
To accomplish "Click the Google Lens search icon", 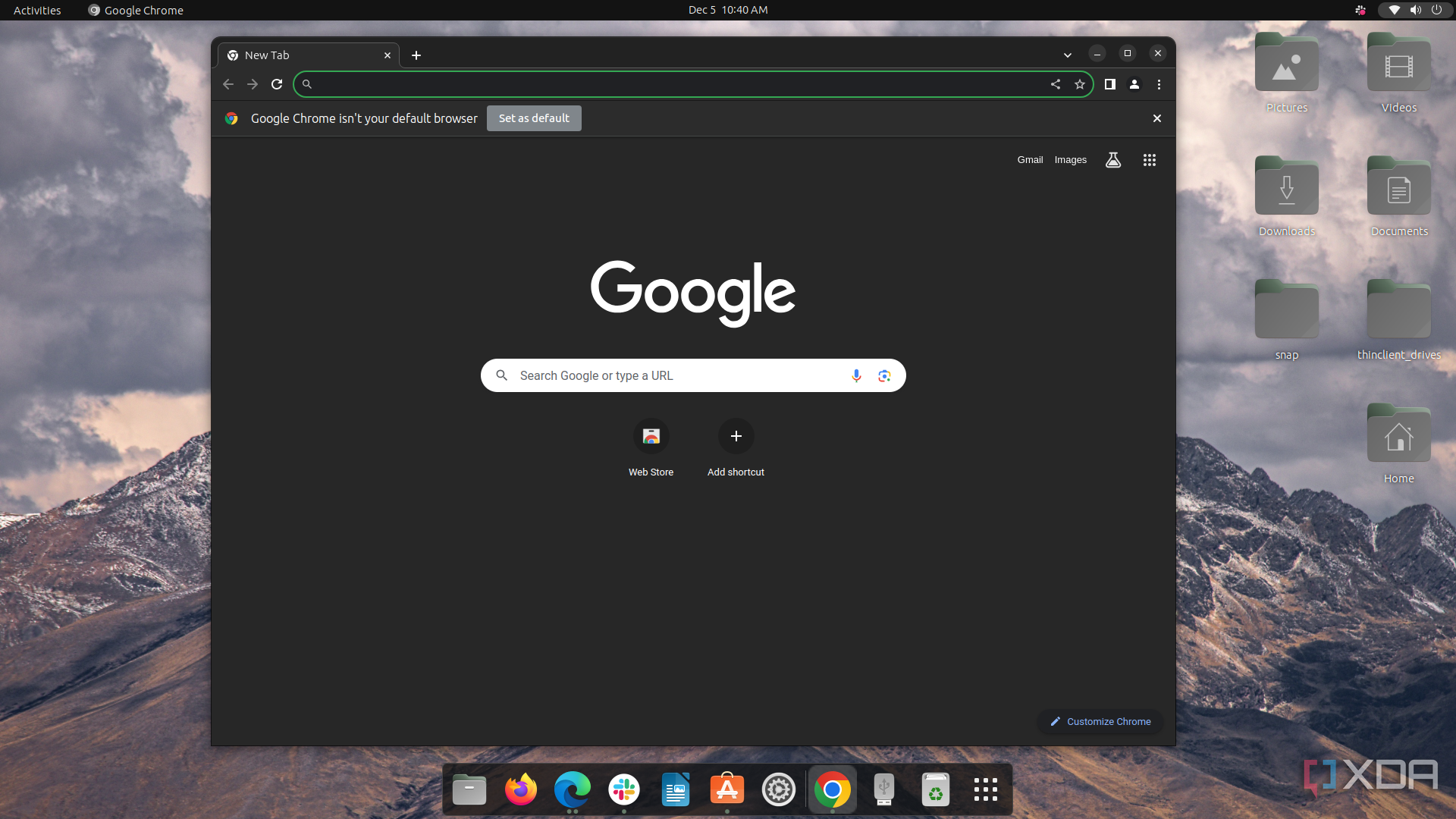I will click(884, 375).
